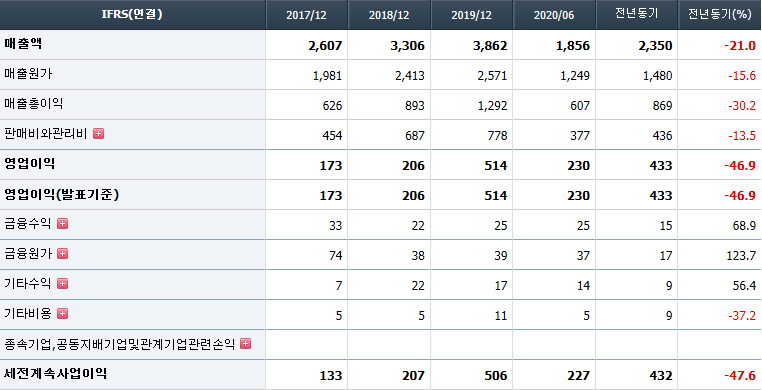Click 금융원가 percent change 123.7
Screen dimensions: 762x390
(742, 256)
